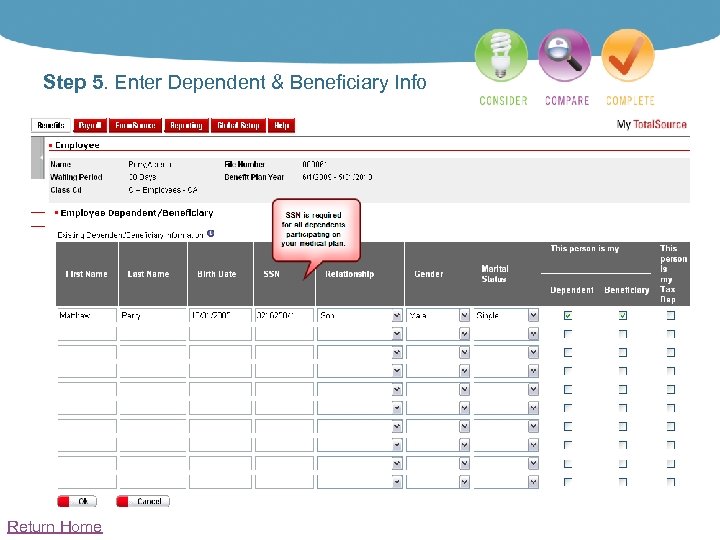
Task: Click the Cancel button
Action: click(x=143, y=501)
